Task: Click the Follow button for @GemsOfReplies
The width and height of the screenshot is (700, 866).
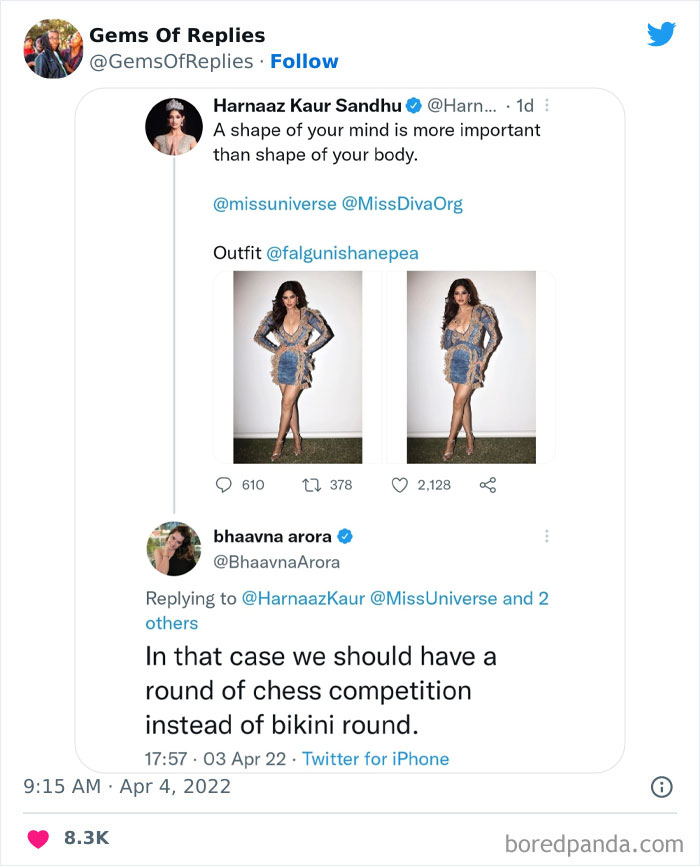Action: click(305, 62)
